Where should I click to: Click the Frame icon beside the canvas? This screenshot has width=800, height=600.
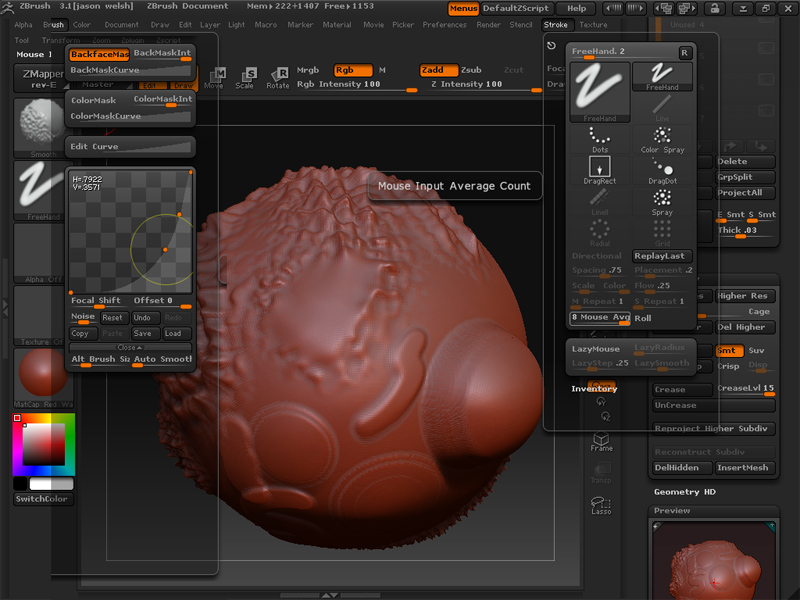point(602,441)
